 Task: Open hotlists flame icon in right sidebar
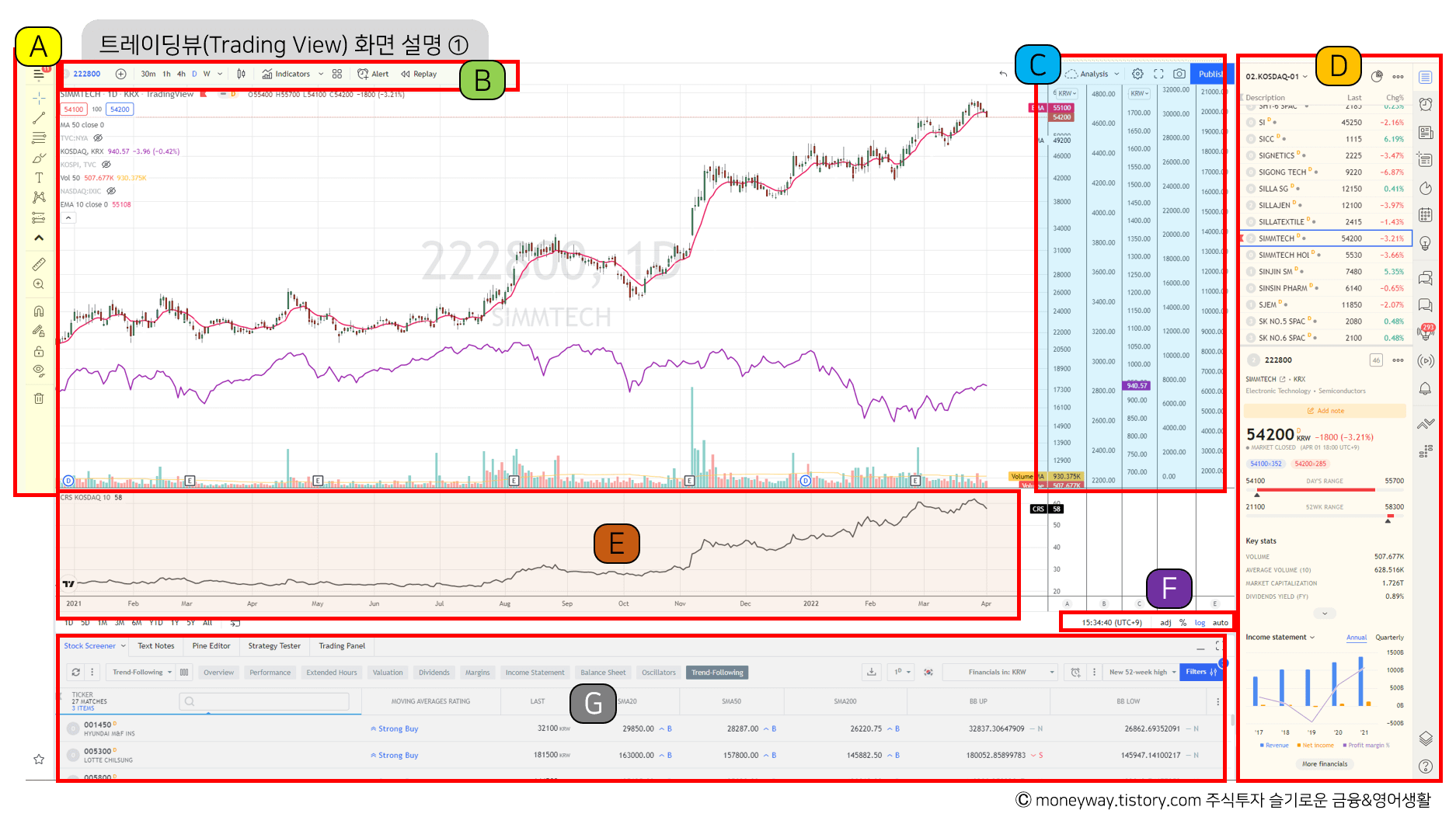point(1426,188)
